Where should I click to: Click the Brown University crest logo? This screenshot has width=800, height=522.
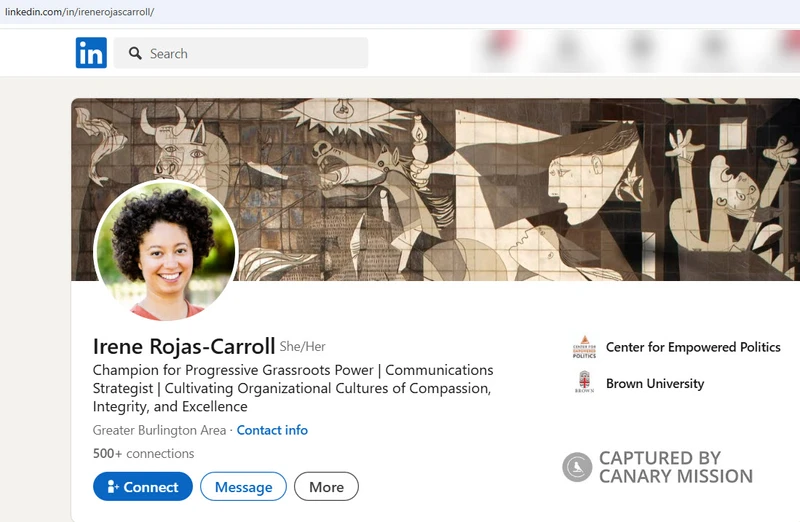[x=584, y=383]
